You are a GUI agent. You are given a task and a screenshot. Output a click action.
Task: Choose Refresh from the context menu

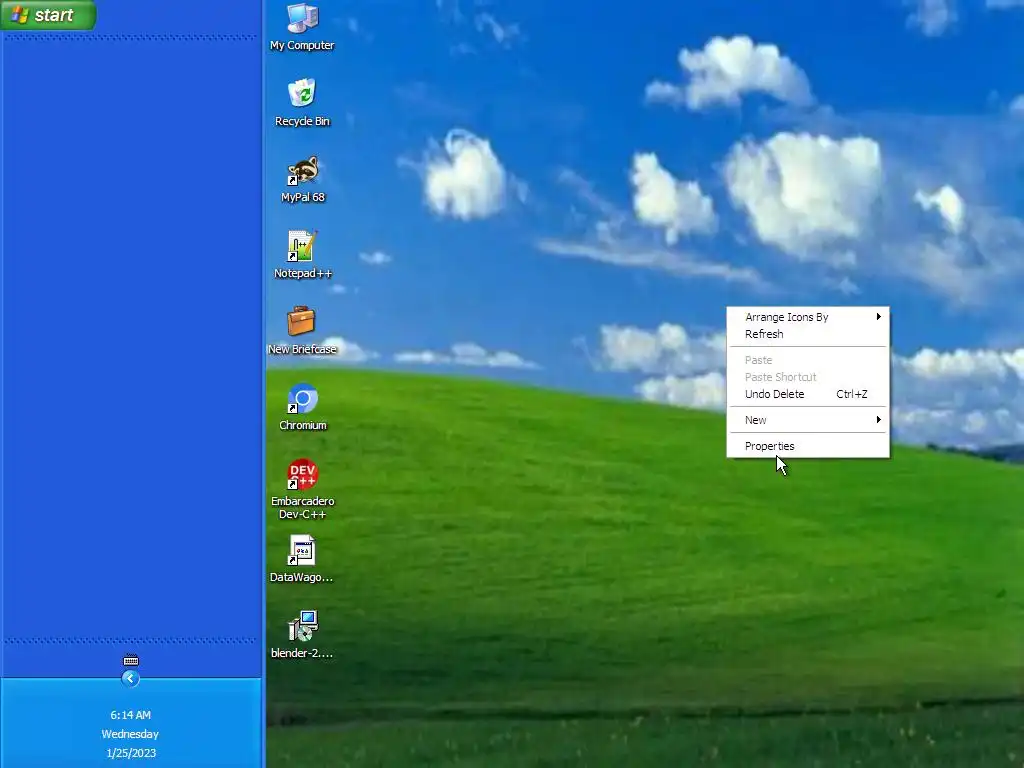[808, 334]
